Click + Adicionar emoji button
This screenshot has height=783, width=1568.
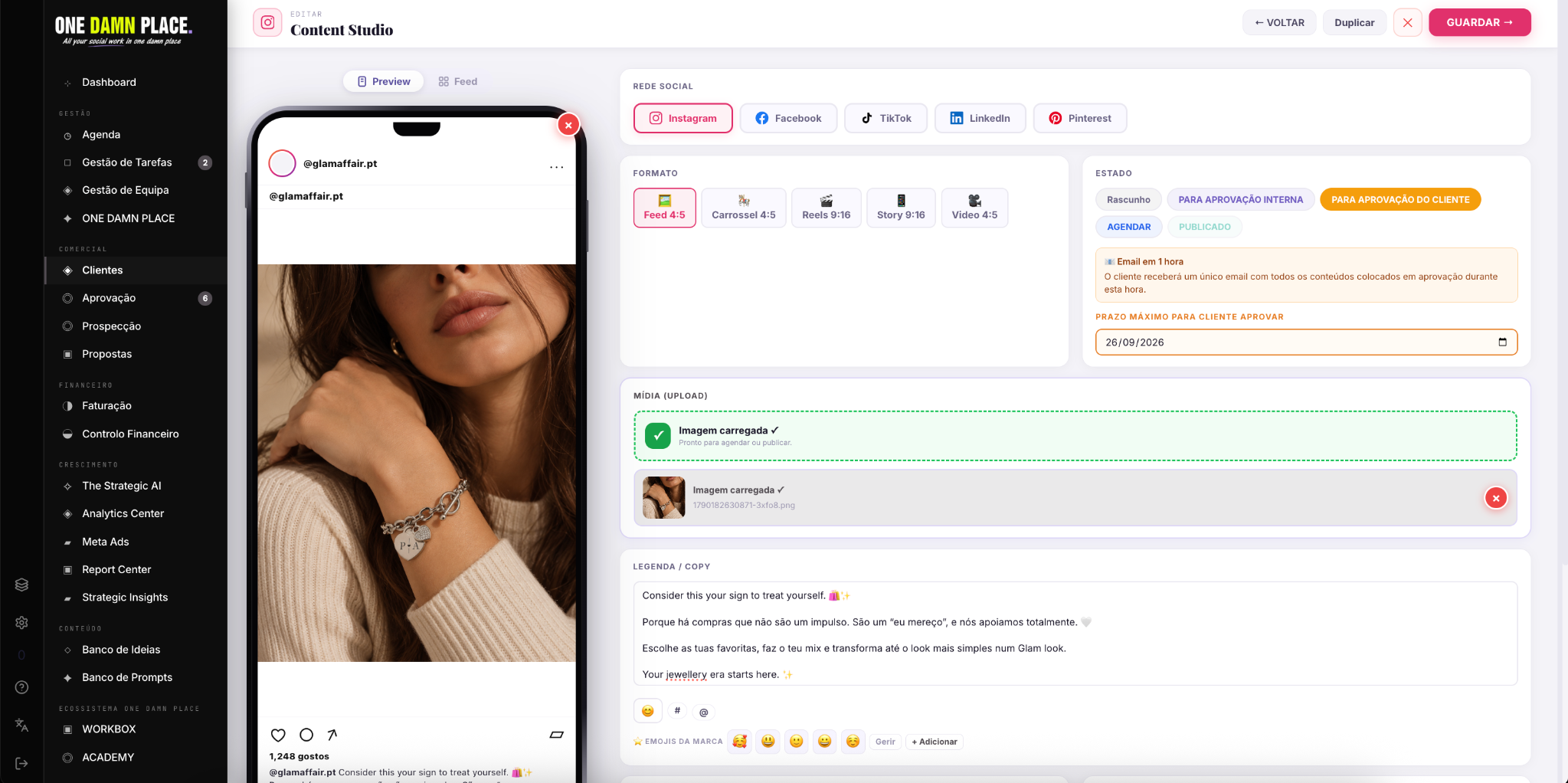coord(935,742)
